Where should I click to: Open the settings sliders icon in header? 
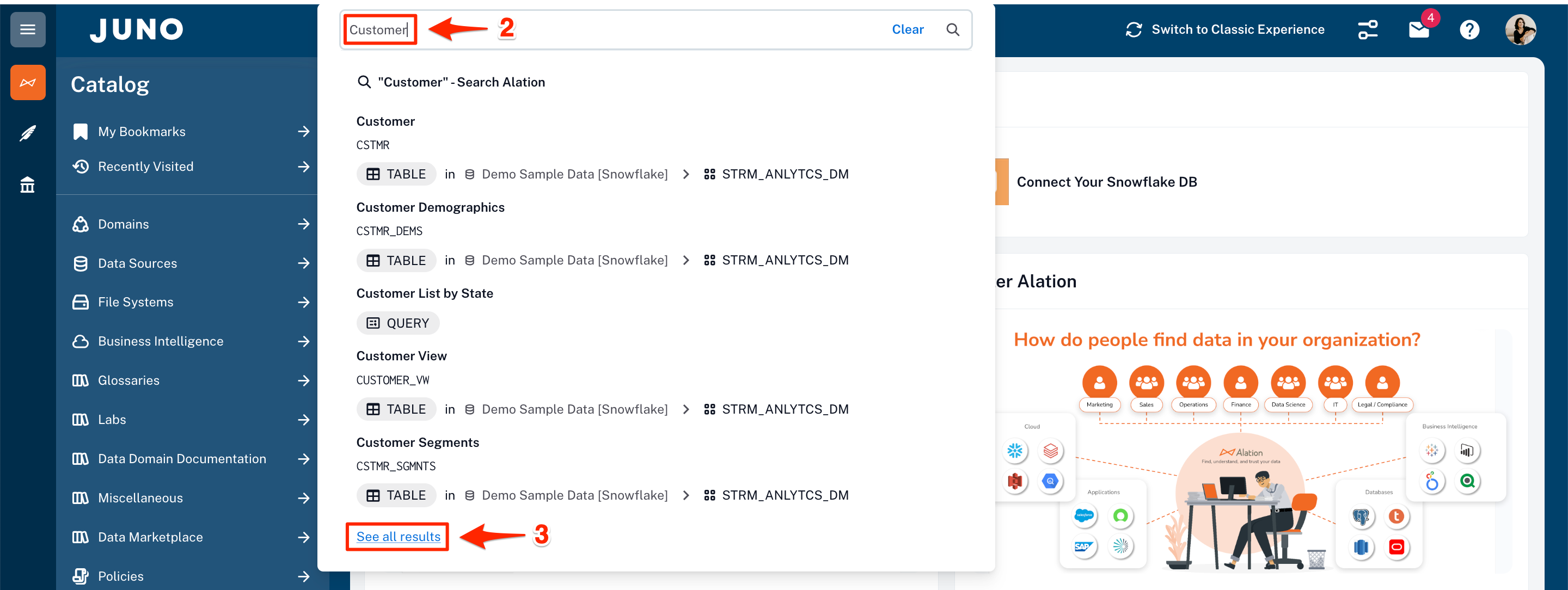(x=1367, y=30)
